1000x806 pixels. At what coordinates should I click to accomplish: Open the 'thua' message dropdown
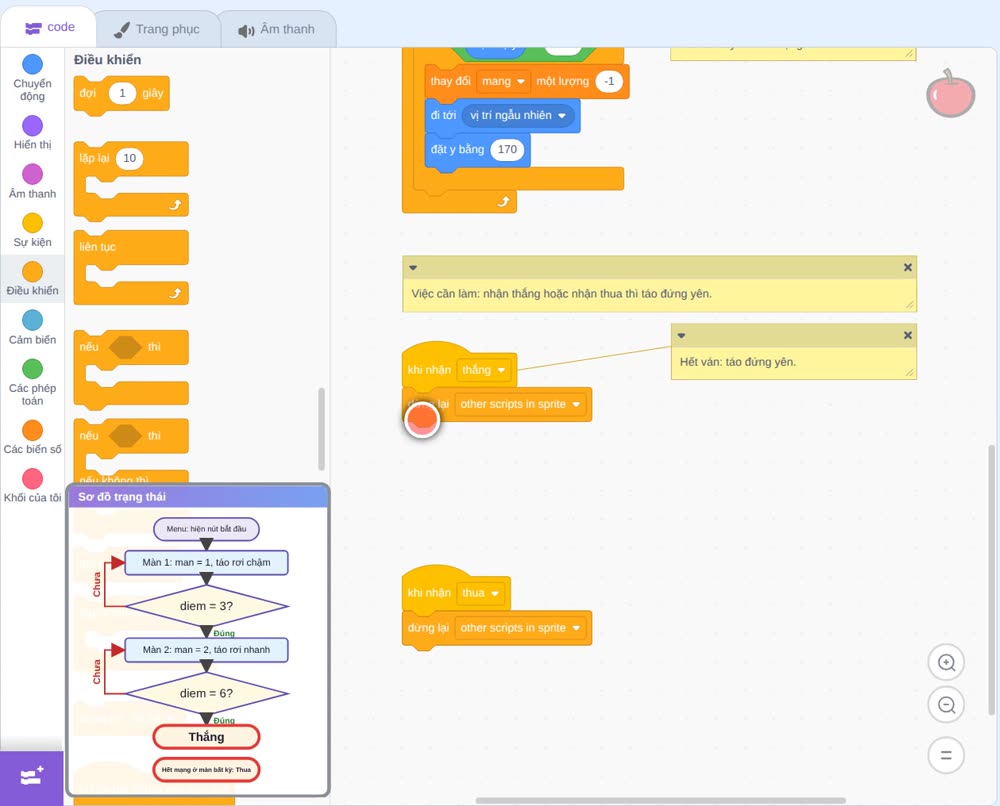point(481,593)
